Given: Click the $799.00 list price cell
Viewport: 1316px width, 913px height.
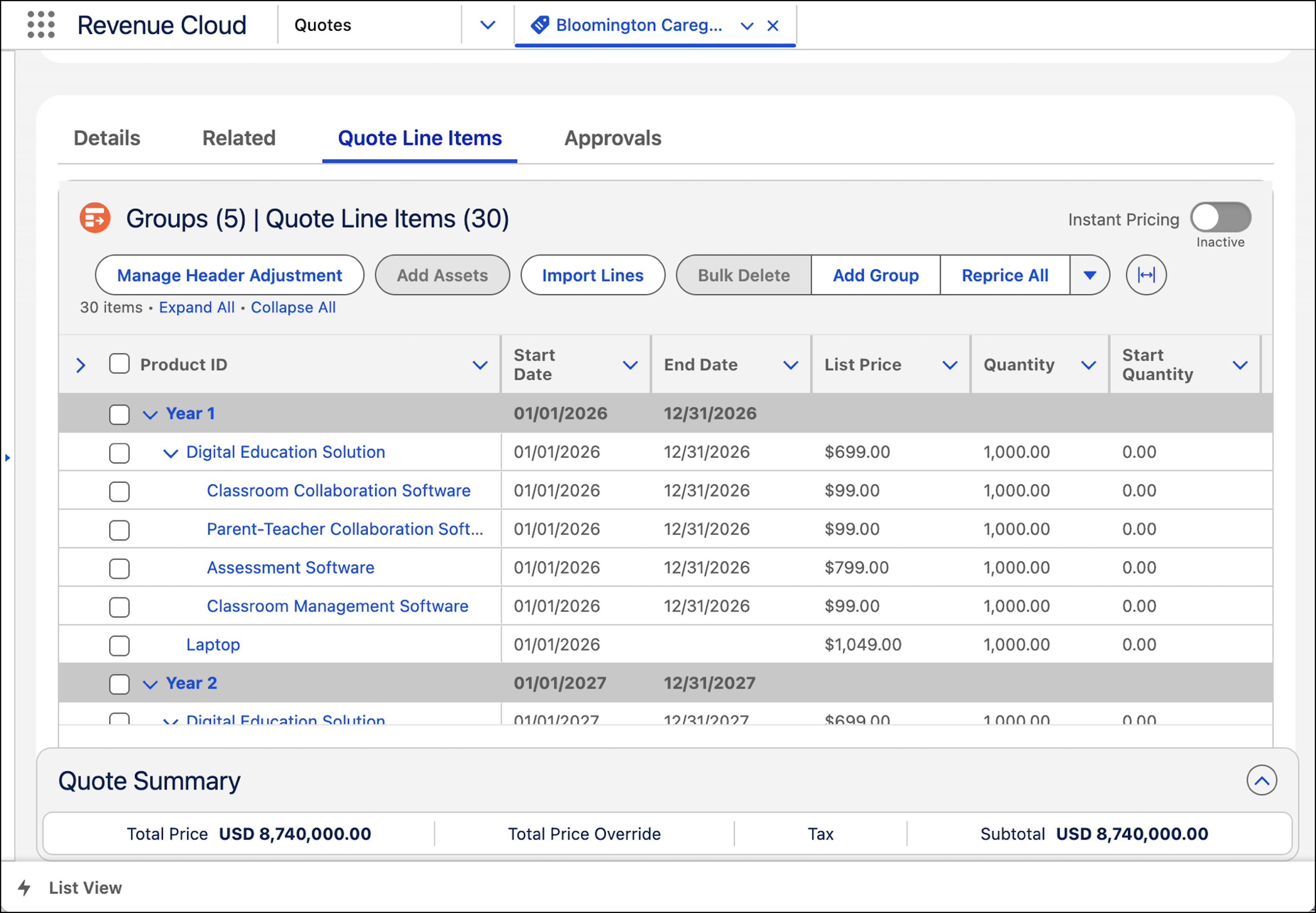Looking at the screenshot, I should pyautogui.click(x=856, y=567).
